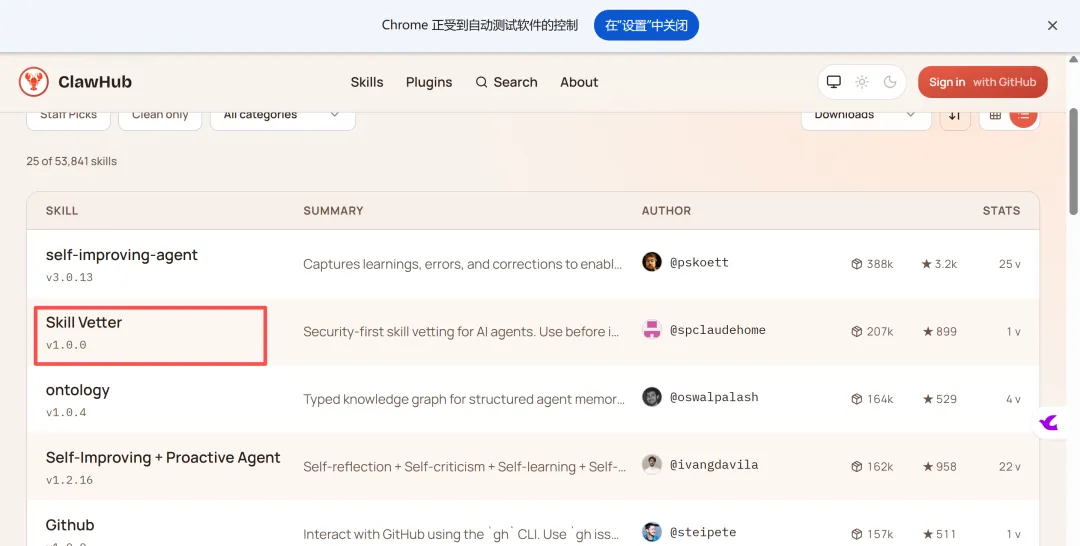This screenshot has width=1080, height=546.
Task: Click @oswalpalash author avatar
Action: pos(652,397)
